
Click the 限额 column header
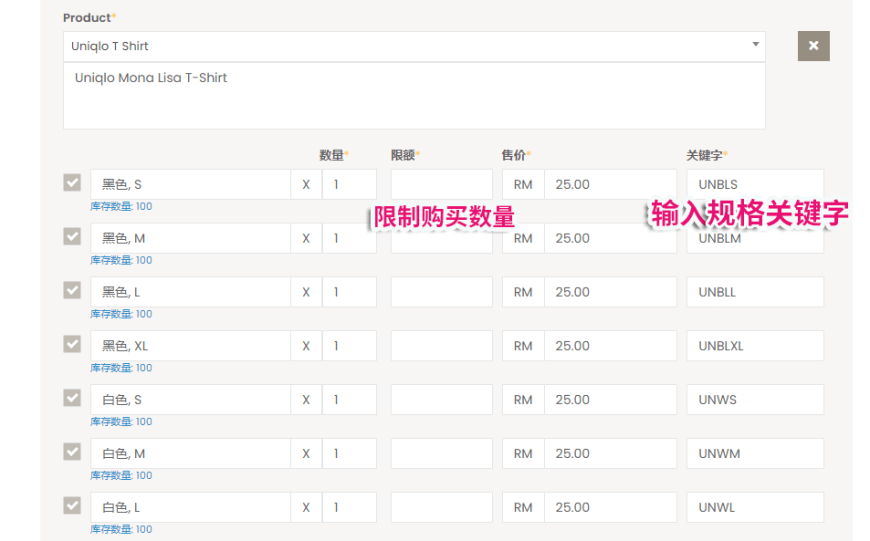tap(403, 155)
